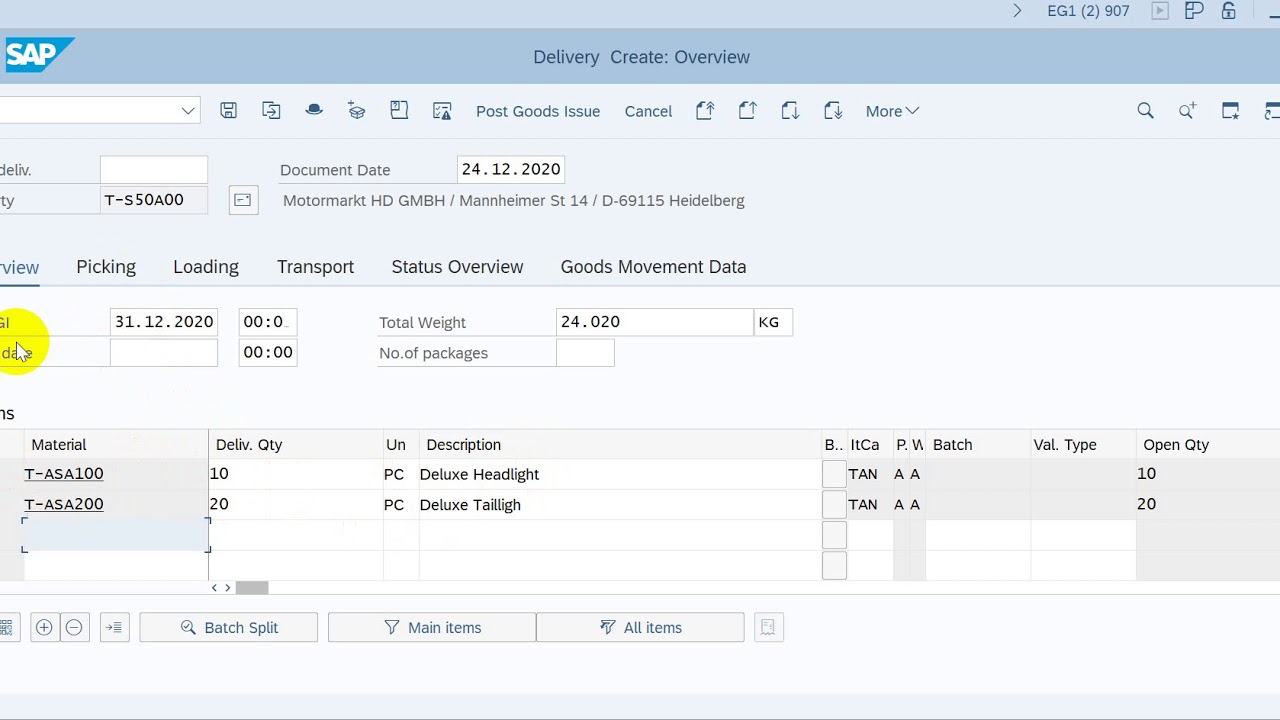Filter by Main items button

coord(432,627)
